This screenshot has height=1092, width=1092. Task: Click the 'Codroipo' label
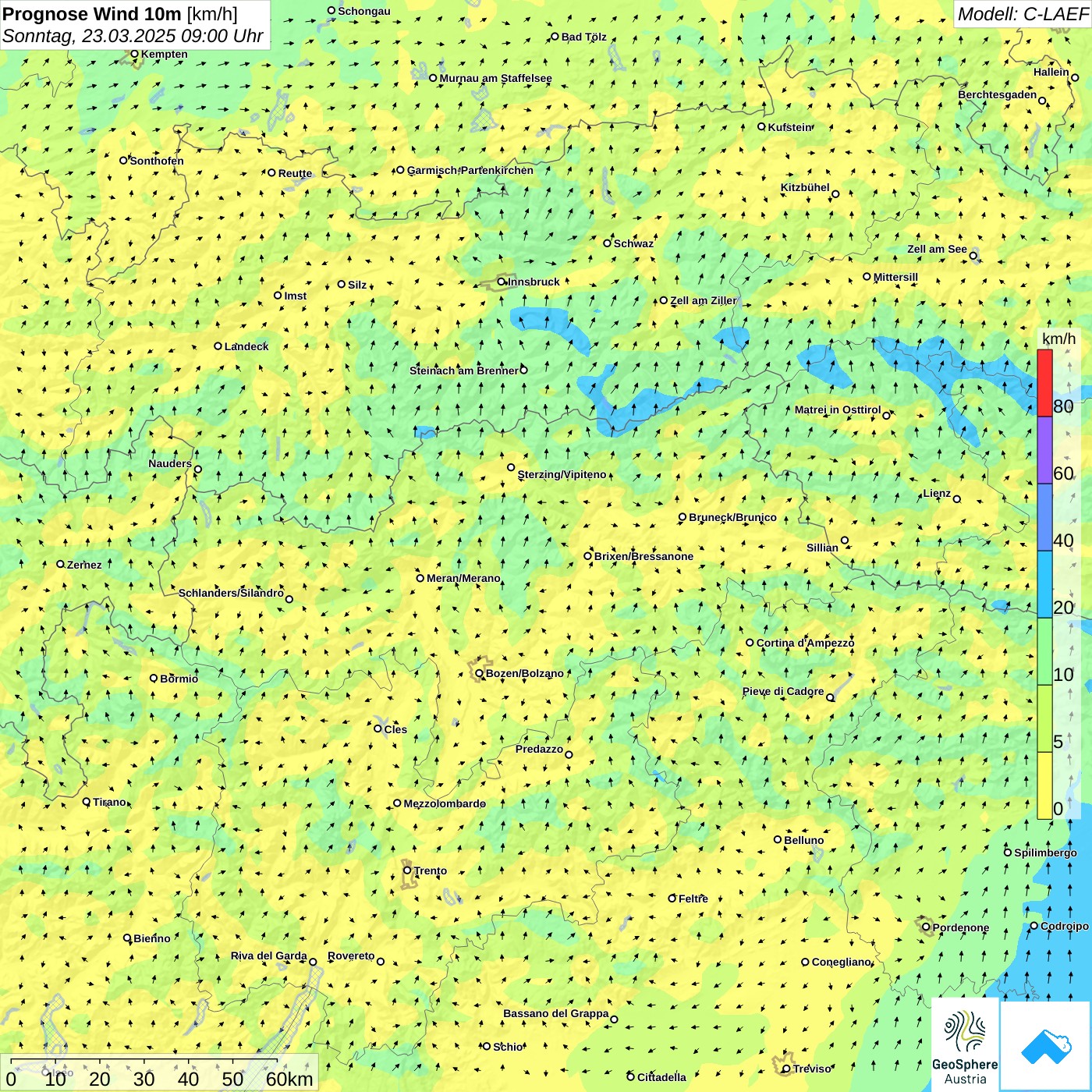(1065, 926)
